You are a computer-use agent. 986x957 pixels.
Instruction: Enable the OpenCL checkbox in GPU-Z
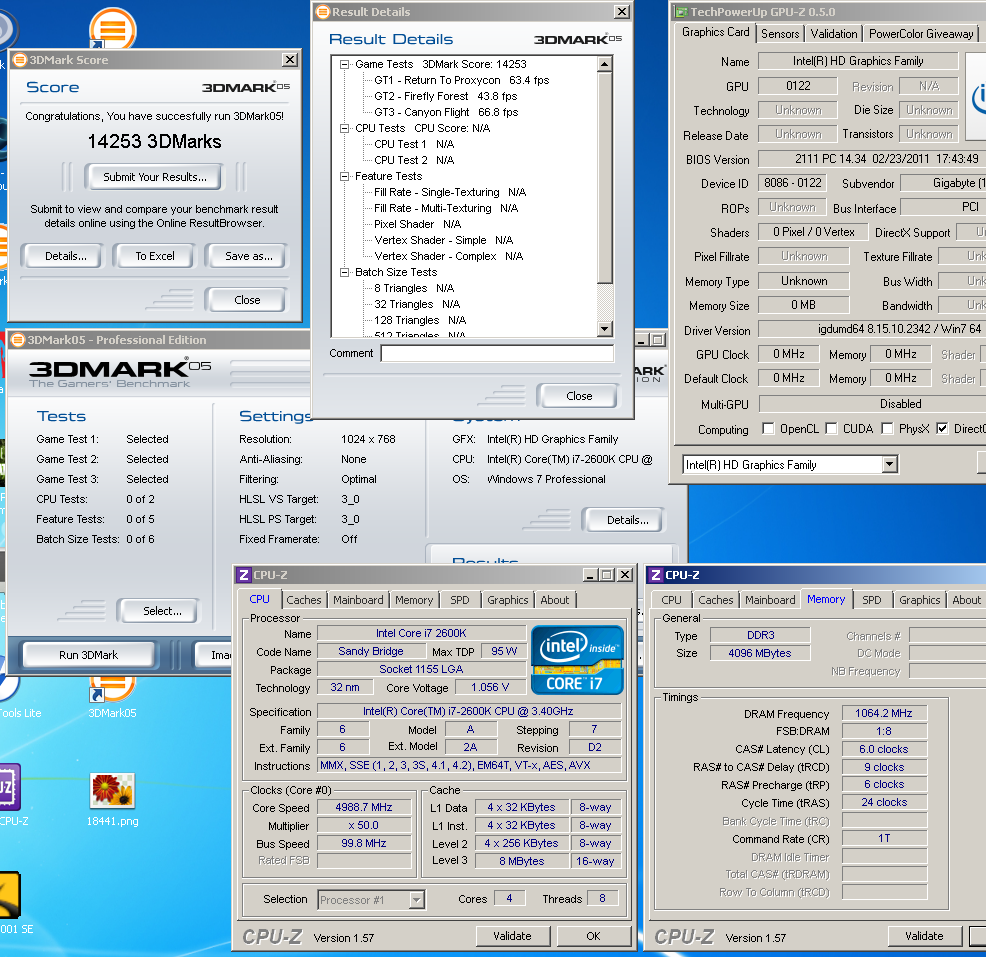click(x=768, y=428)
